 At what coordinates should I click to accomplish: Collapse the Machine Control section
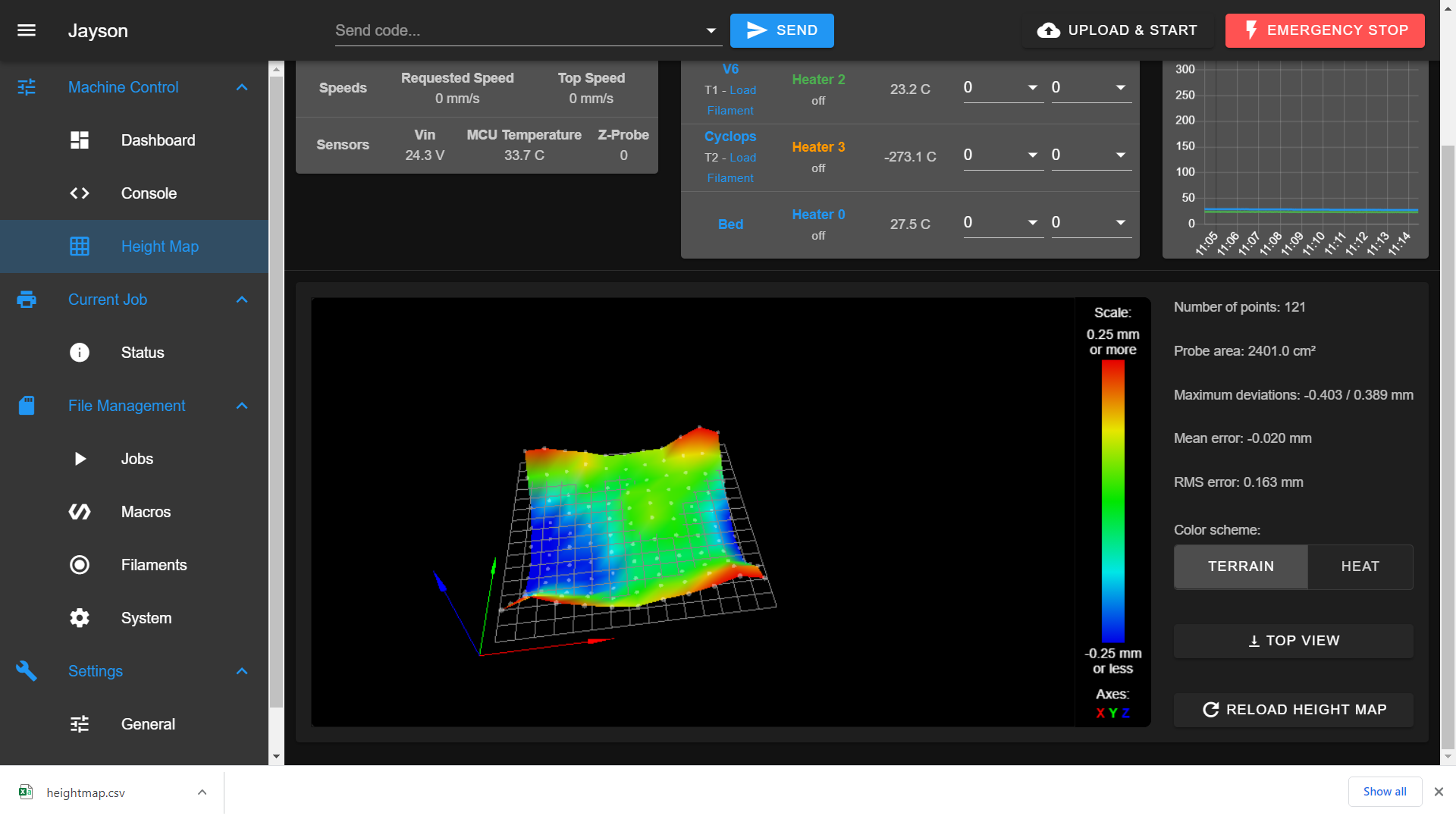point(242,87)
